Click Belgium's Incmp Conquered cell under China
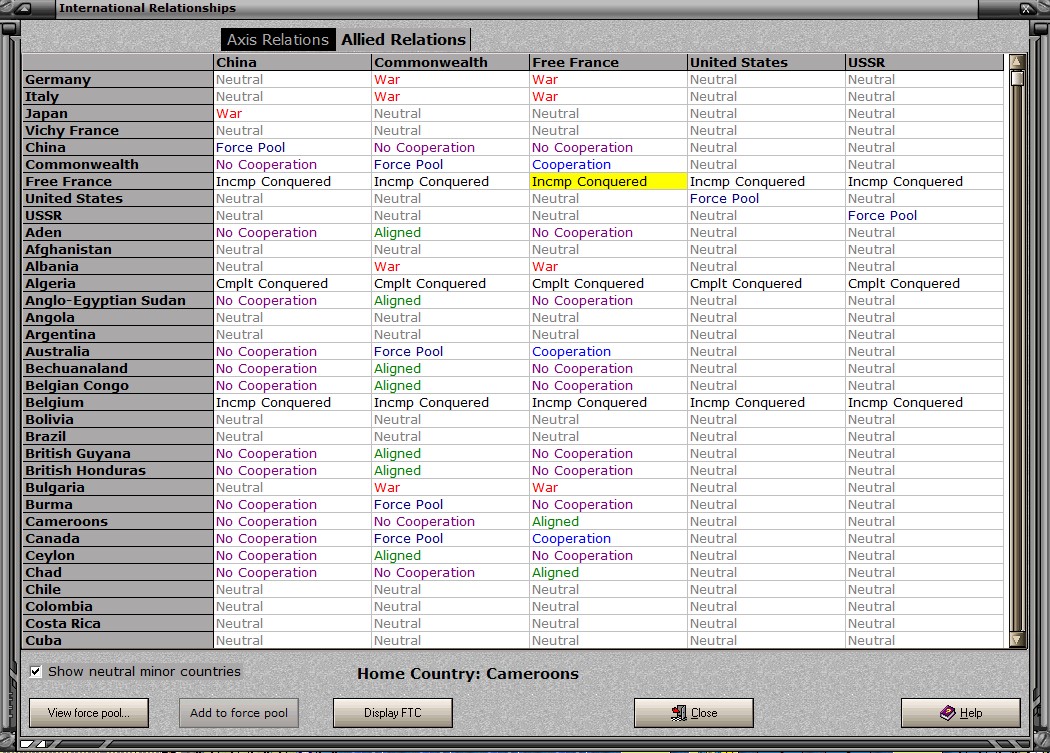 point(292,403)
